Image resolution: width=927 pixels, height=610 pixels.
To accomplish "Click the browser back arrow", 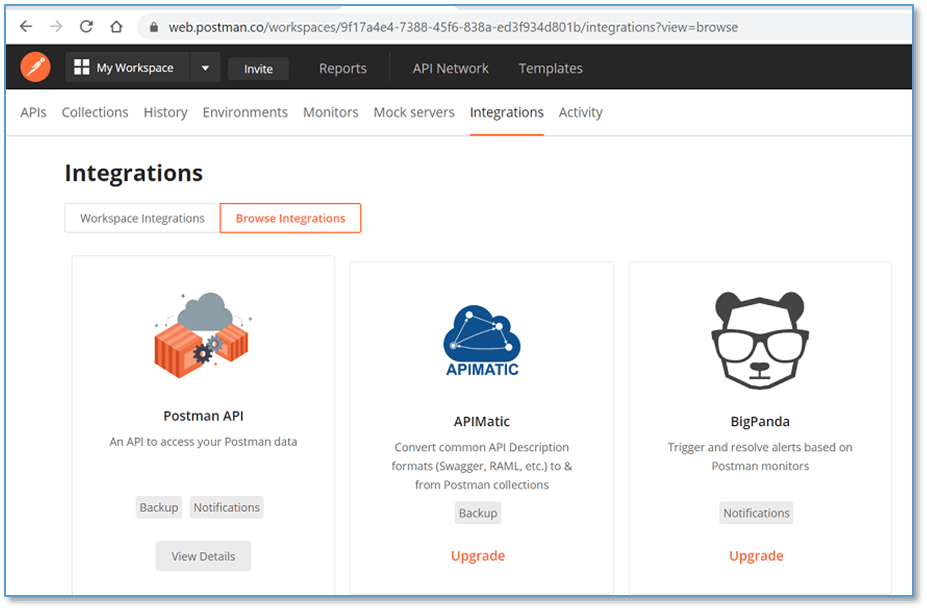I will (x=26, y=27).
